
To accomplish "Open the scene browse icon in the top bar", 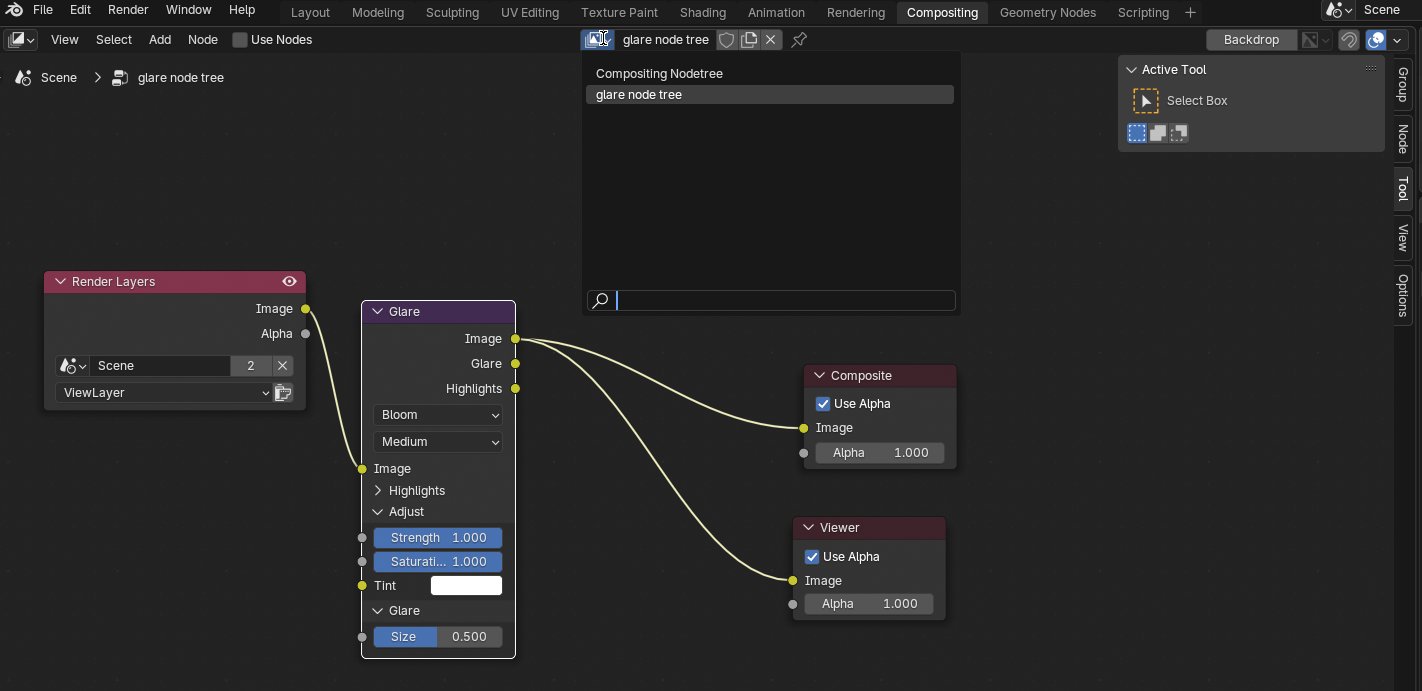I will [x=1339, y=10].
